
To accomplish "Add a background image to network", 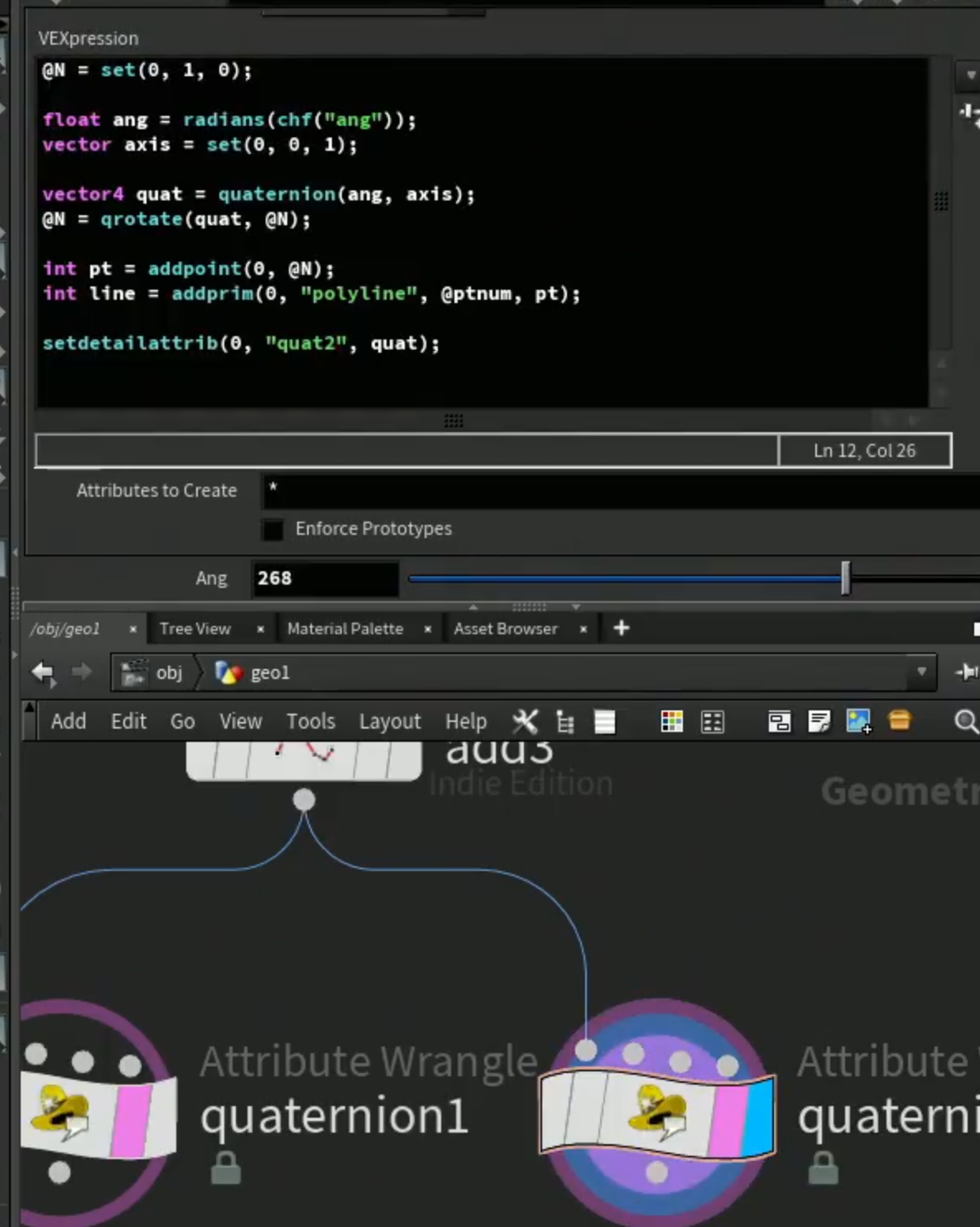I will pos(859,722).
